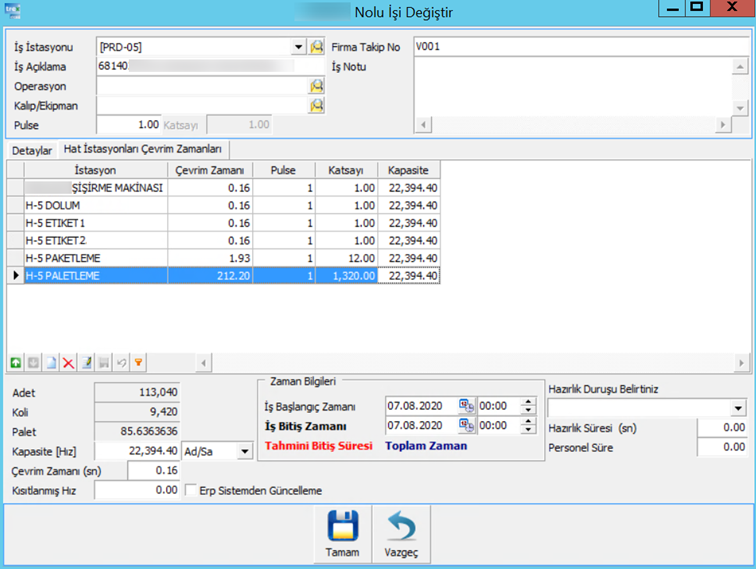Expand Hazırlık Duruşu Belirtiniz dropdown
Image resolution: width=756 pixels, height=569 pixels.
(x=738, y=408)
